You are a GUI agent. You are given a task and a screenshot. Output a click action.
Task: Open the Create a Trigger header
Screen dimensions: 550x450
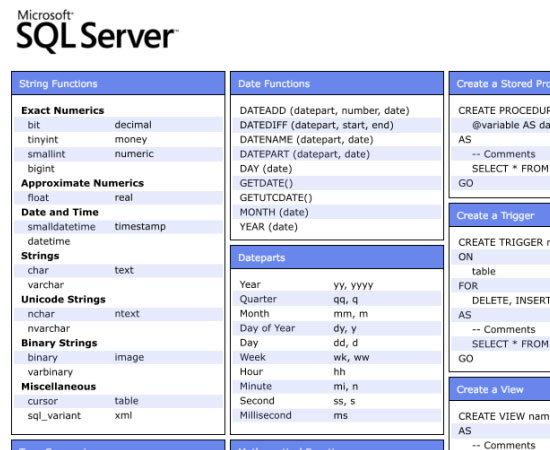pos(499,215)
